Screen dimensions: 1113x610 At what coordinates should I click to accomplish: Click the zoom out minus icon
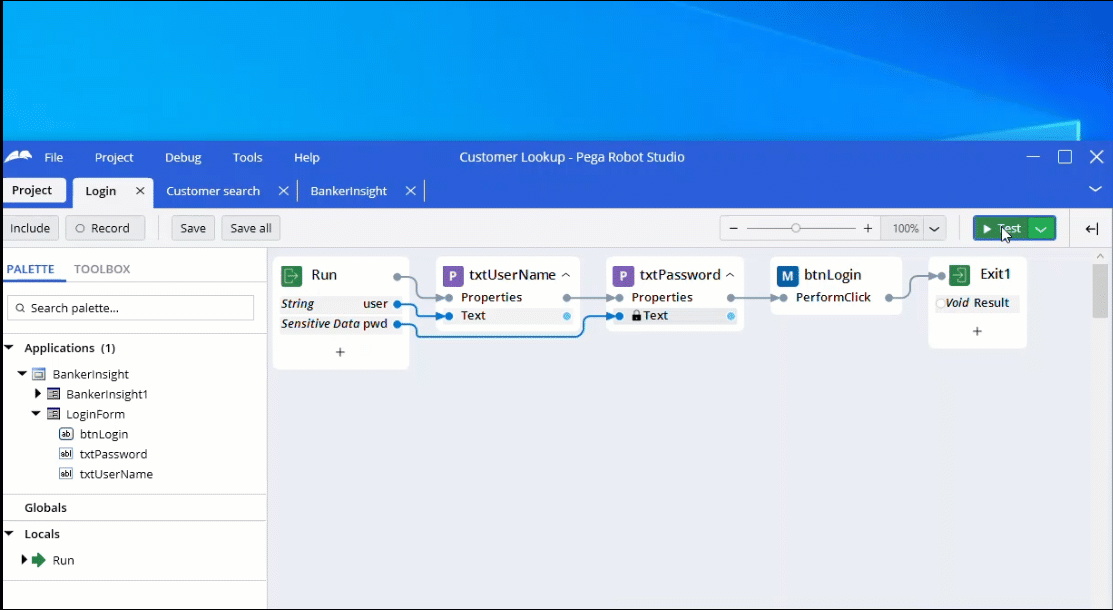click(x=733, y=229)
